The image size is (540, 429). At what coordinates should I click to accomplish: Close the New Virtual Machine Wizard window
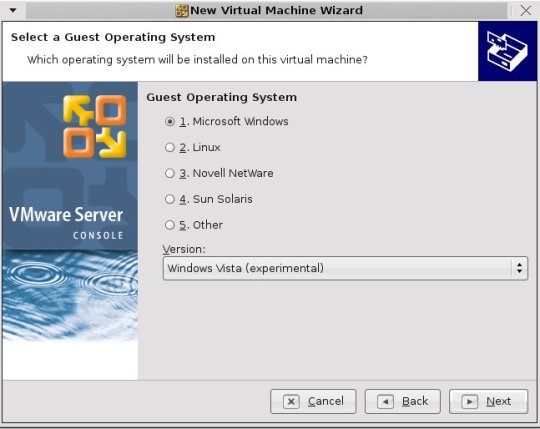[x=526, y=11]
